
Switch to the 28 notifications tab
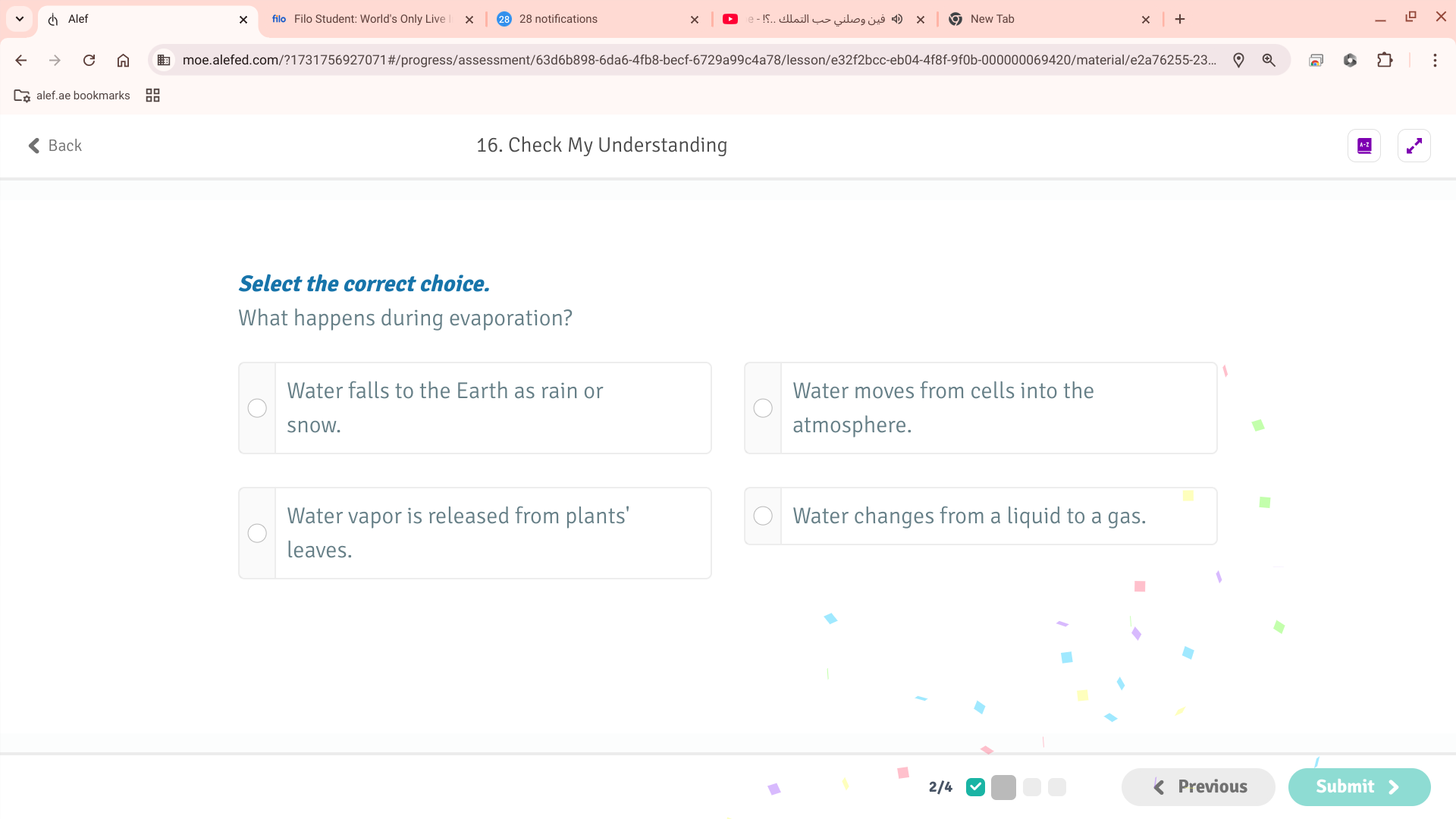pyautogui.click(x=591, y=19)
